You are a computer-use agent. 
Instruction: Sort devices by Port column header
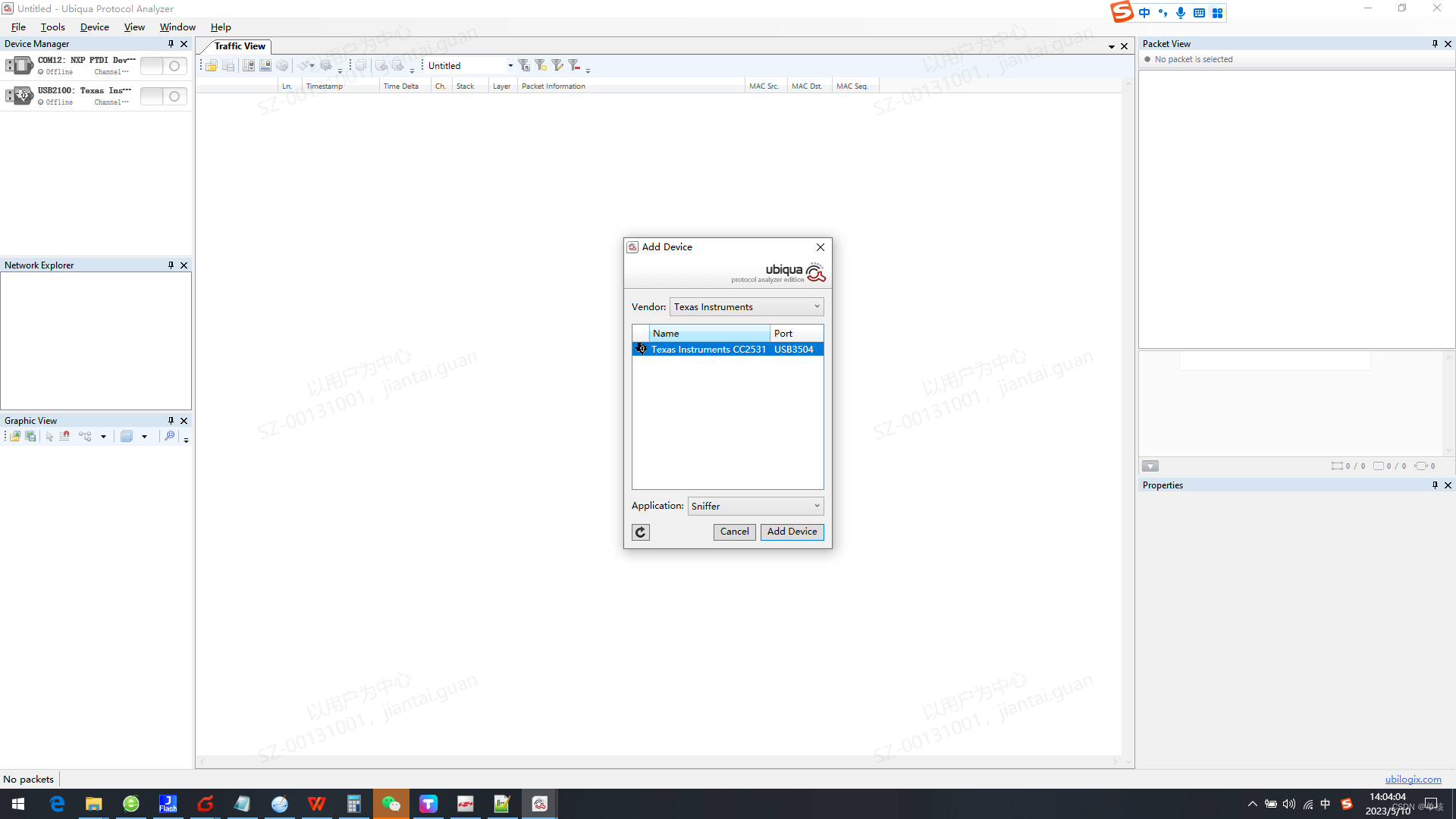click(796, 334)
